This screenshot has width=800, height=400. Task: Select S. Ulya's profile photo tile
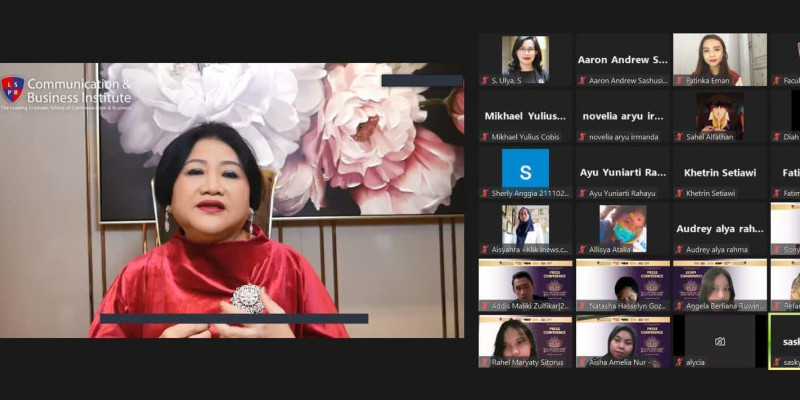coord(526,60)
